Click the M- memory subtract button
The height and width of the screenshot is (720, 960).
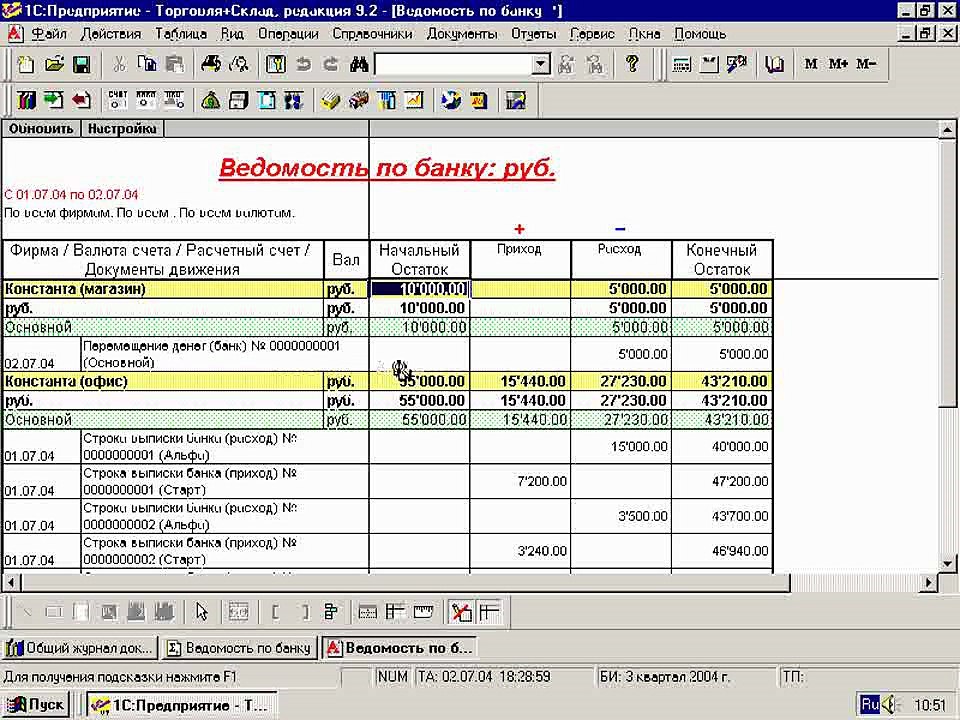click(866, 64)
